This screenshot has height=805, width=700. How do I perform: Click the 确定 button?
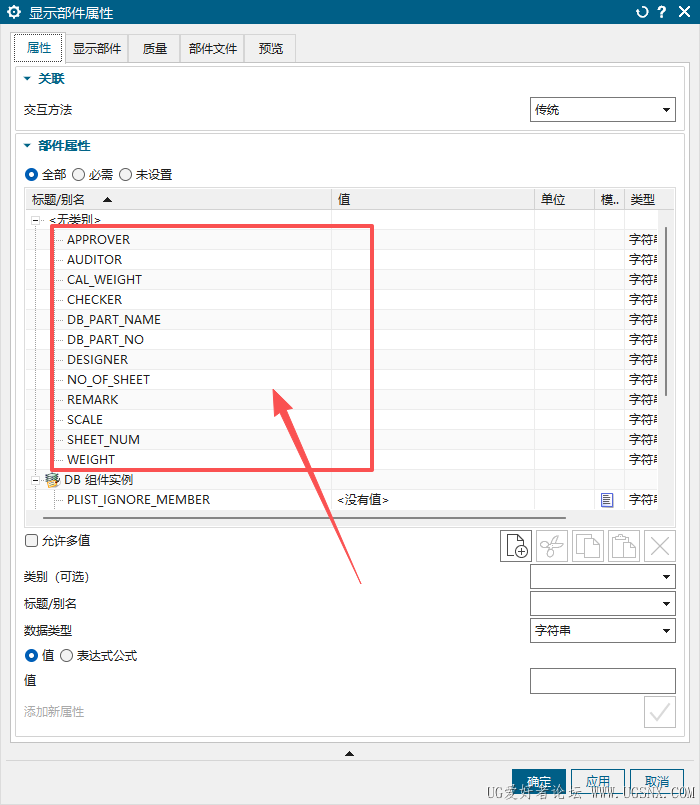click(539, 782)
